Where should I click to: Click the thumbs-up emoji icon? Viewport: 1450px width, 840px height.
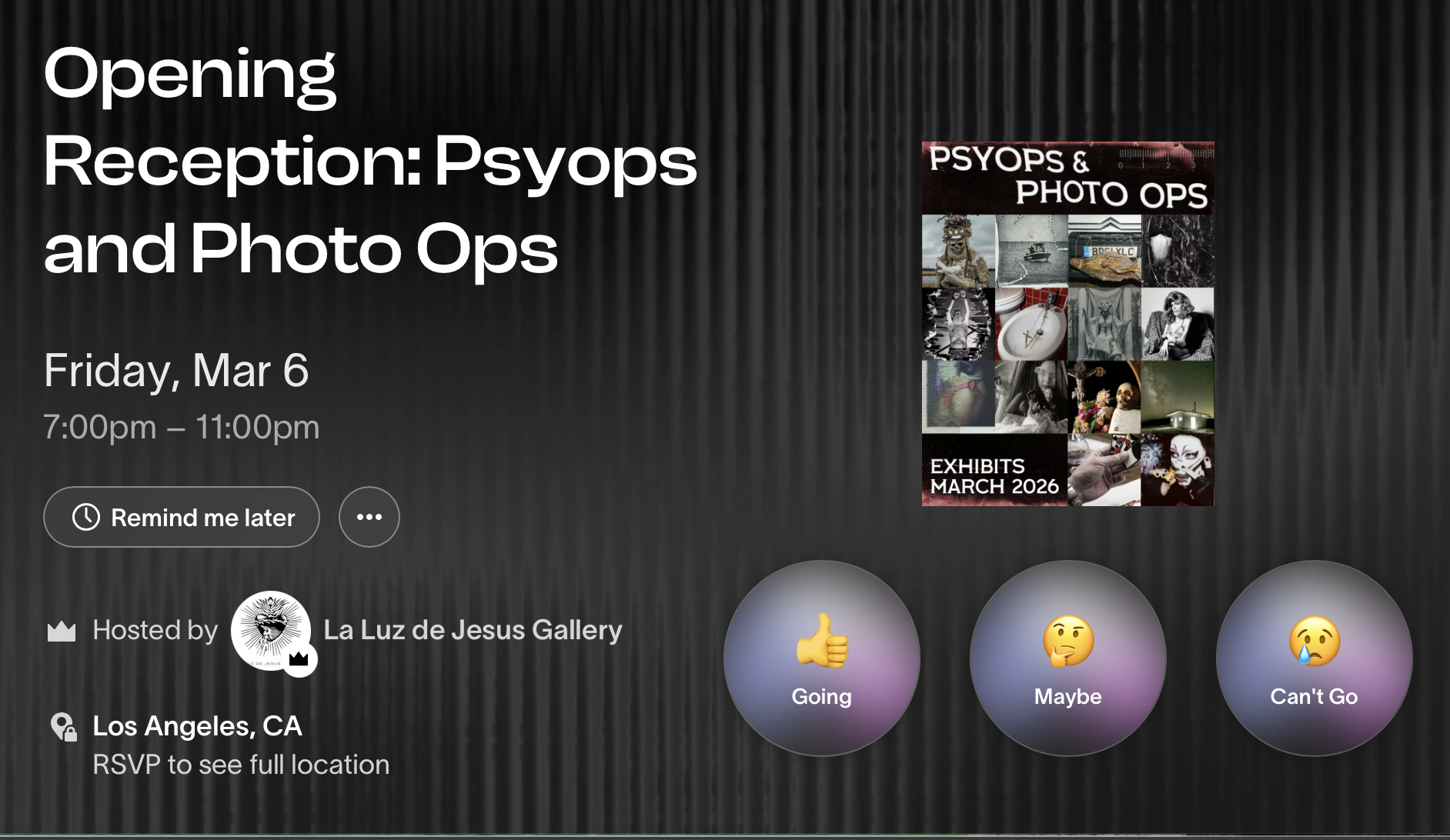click(822, 640)
